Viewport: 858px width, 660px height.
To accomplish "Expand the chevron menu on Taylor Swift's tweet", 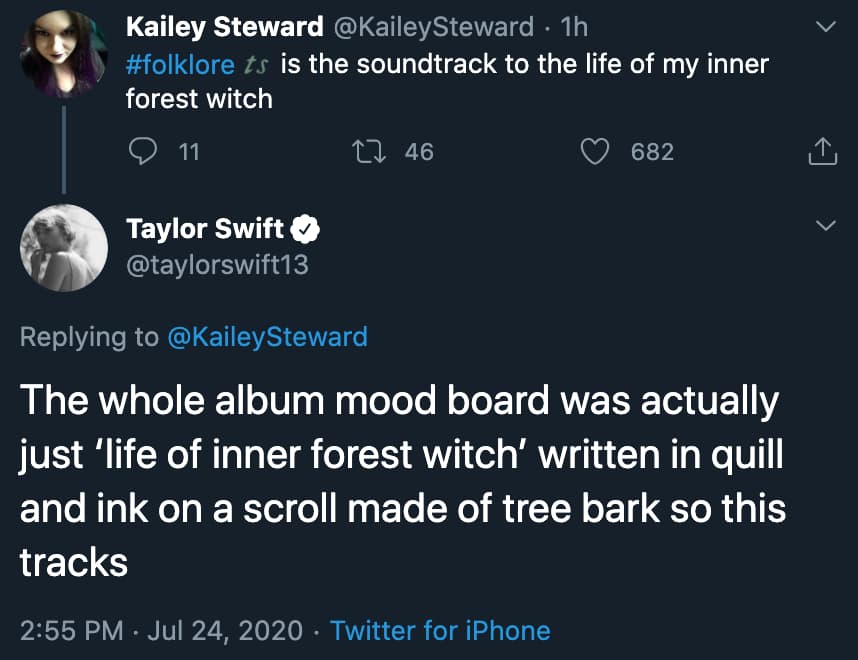I will coord(826,227).
